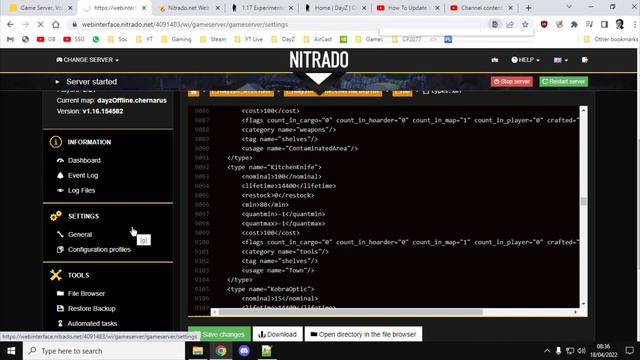The image size is (640, 360).
Task: Open the Chrome three-dot menu
Action: (x=635, y=24)
